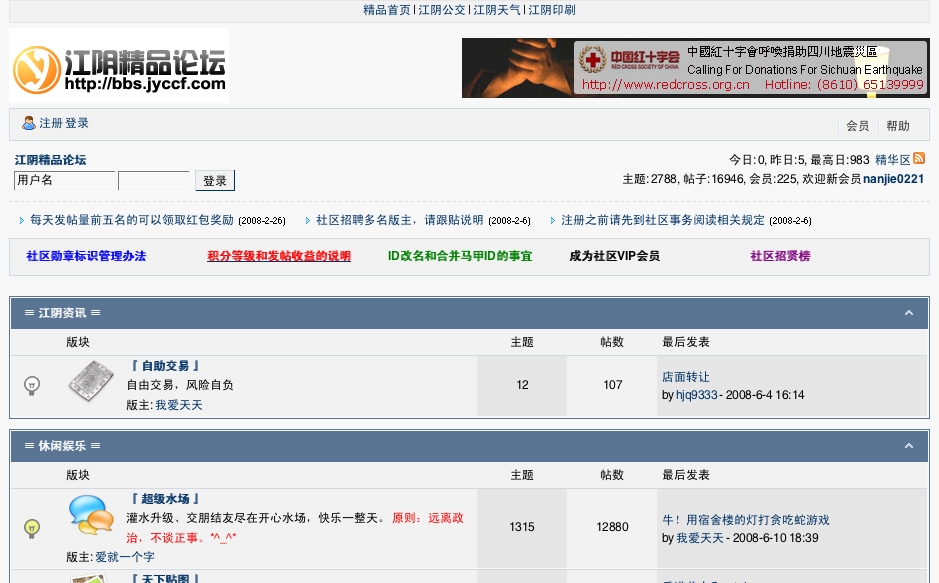This screenshot has height=583, width=939.
Task: Open user hjq9333 profile
Action: (696, 395)
